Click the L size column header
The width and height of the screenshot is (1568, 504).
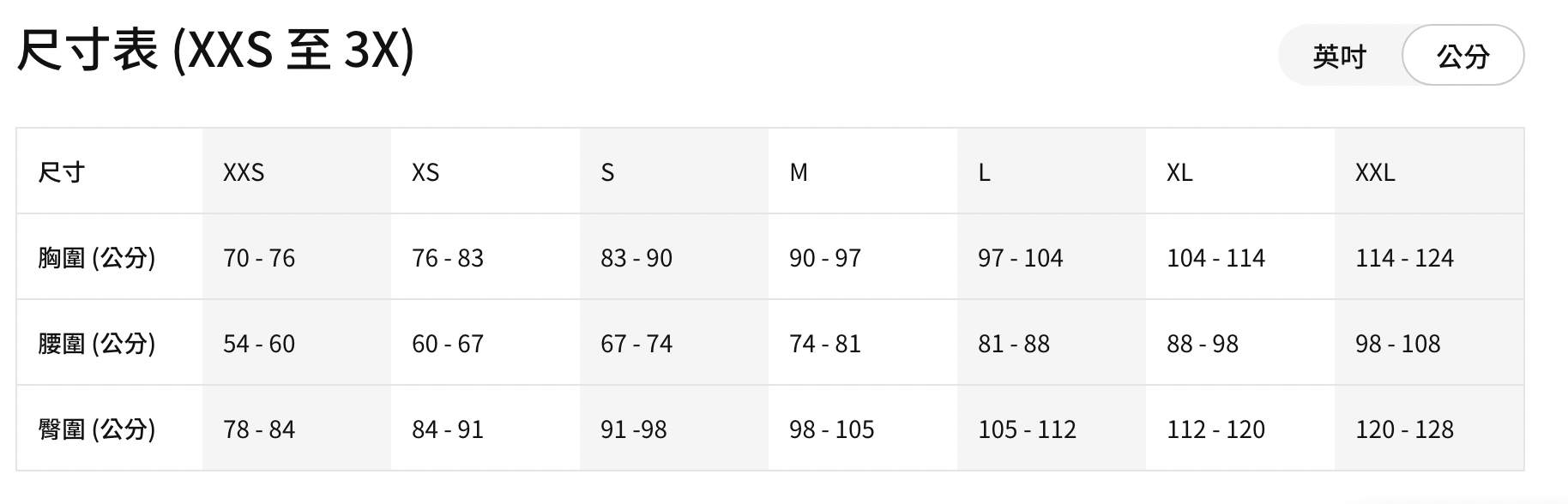[x=984, y=172]
